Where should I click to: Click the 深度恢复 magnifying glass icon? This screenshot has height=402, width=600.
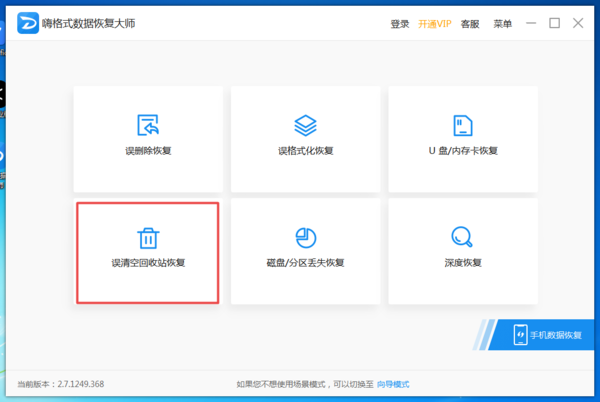pyautogui.click(x=462, y=237)
